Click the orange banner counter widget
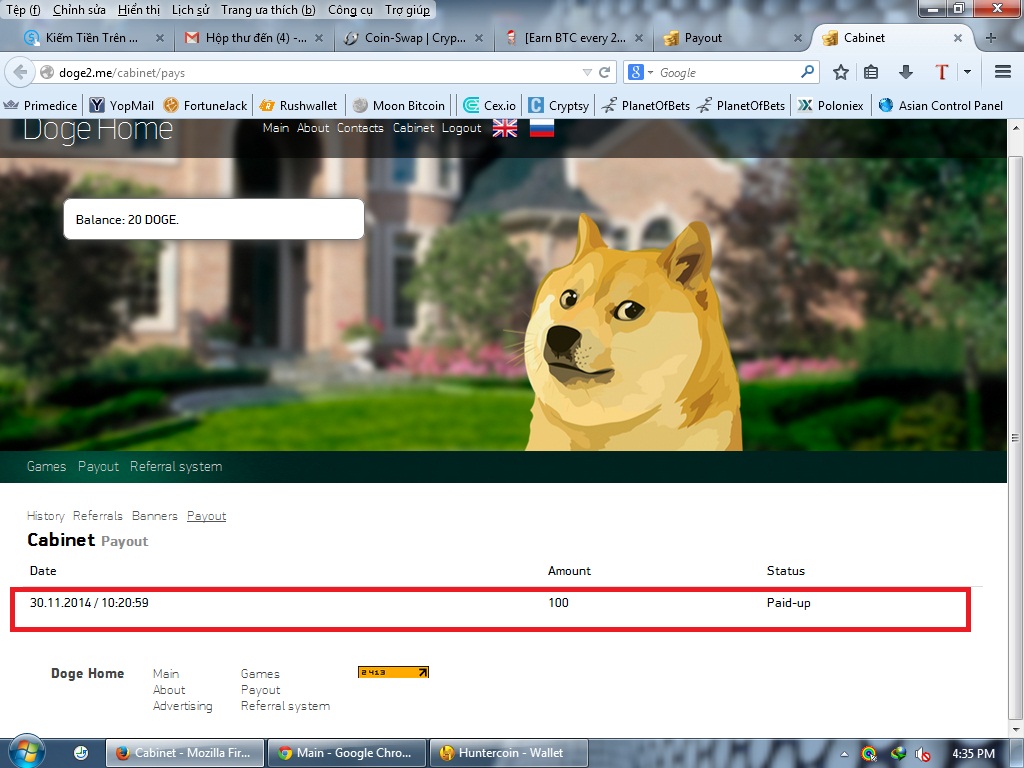1024x768 pixels. 392,671
